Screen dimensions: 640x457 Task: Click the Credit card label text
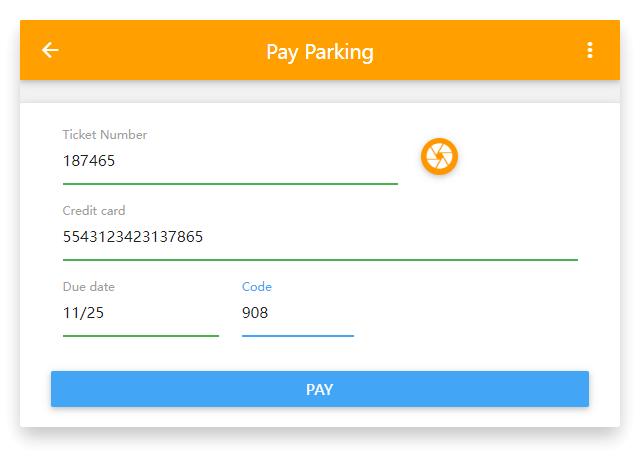click(x=94, y=211)
